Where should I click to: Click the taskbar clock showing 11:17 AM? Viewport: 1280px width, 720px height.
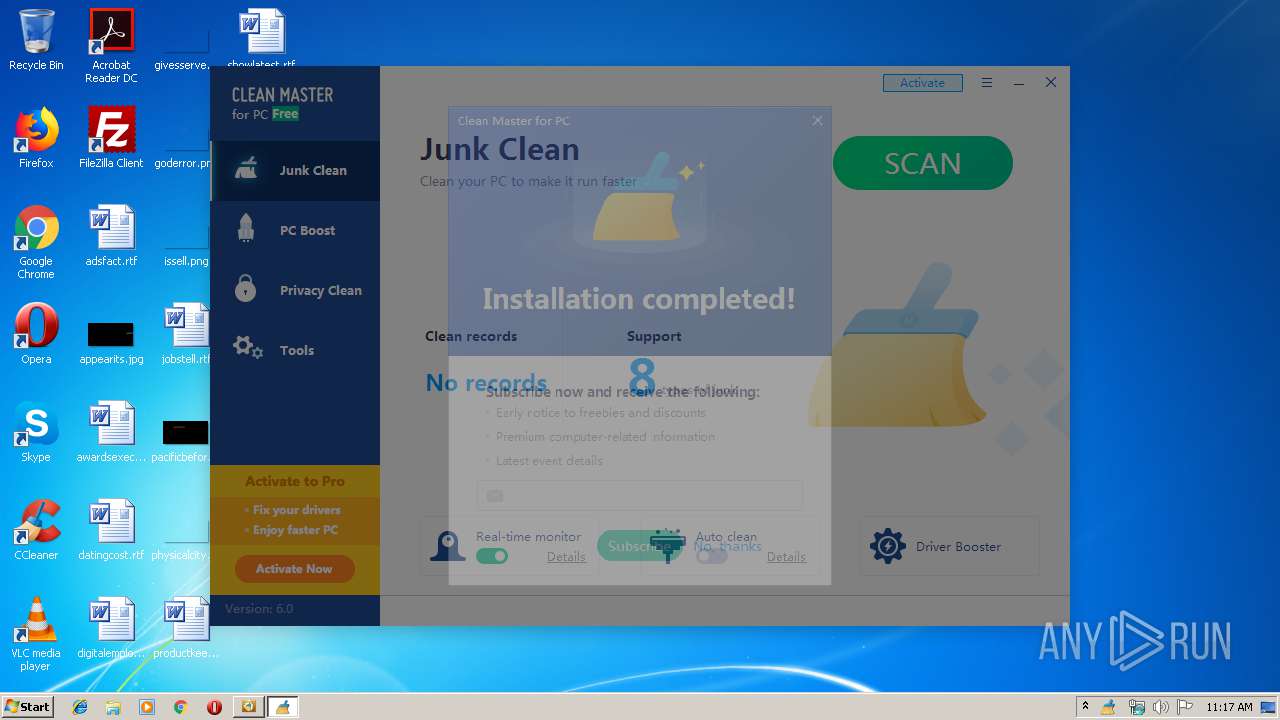click(1229, 707)
